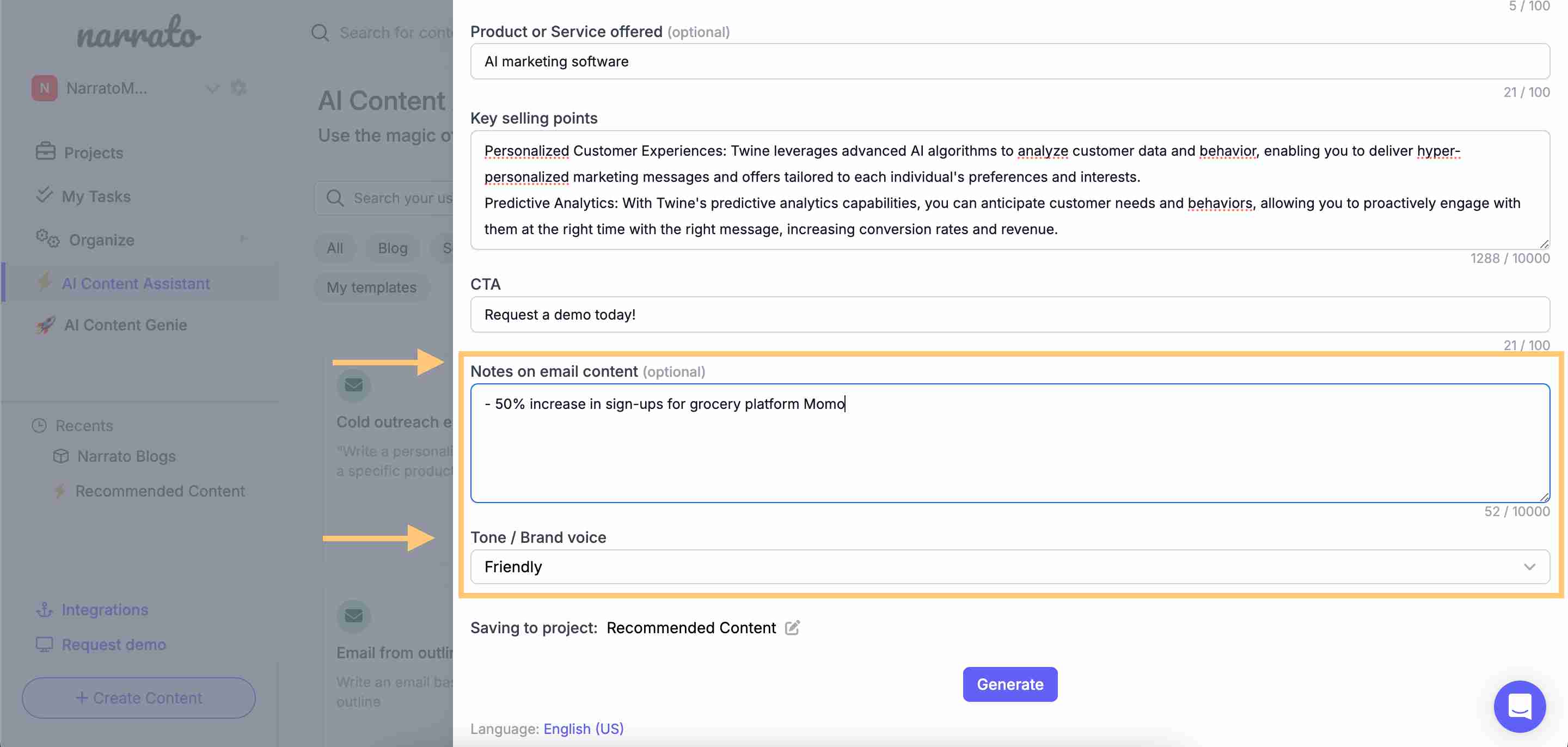Image resolution: width=1568 pixels, height=747 pixels.
Task: Open the Tone / Brand voice dropdown
Action: click(1009, 567)
